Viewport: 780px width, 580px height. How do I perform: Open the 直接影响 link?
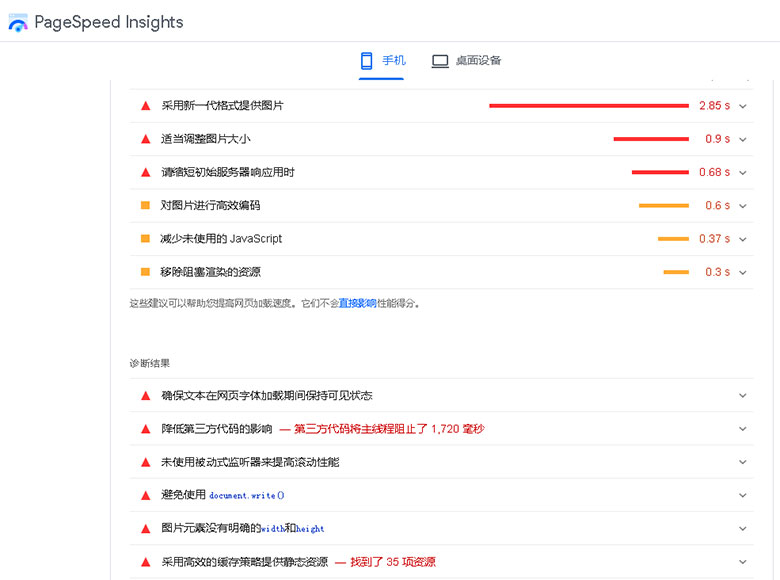357,303
